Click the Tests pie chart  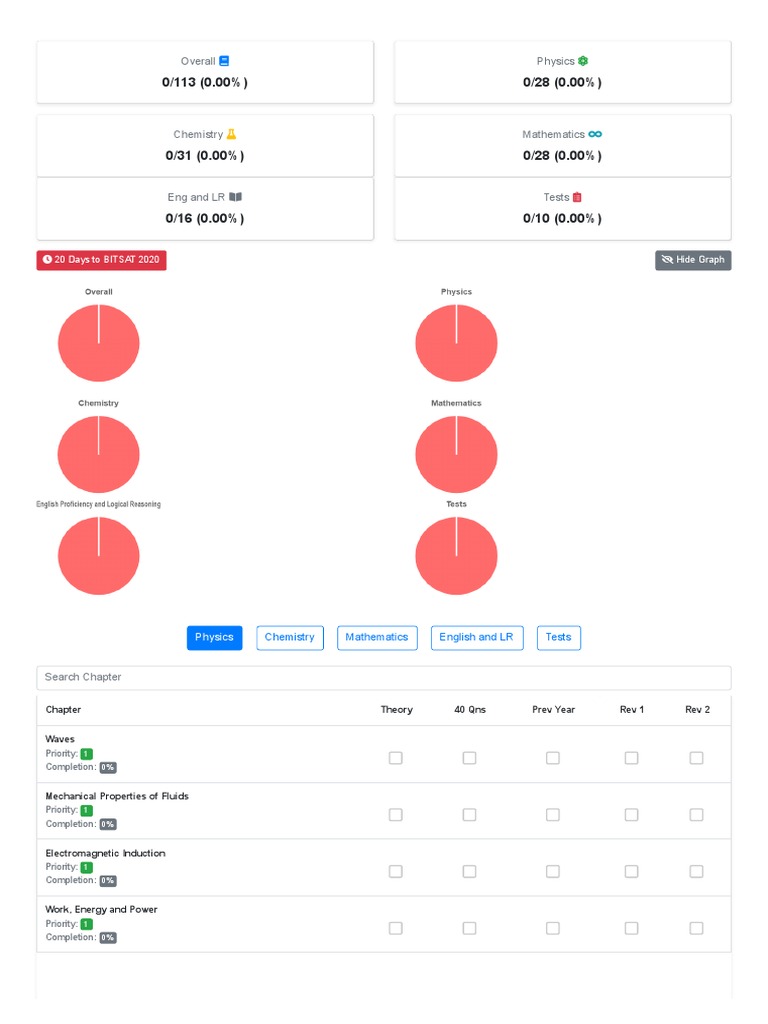coord(456,556)
